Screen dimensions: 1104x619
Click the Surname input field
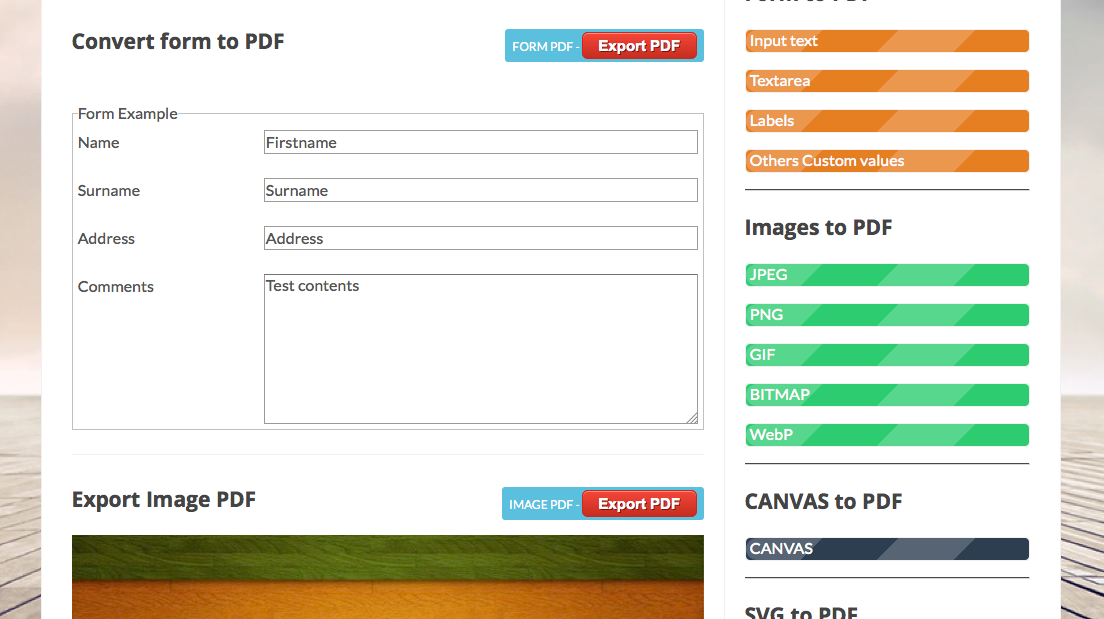point(480,189)
